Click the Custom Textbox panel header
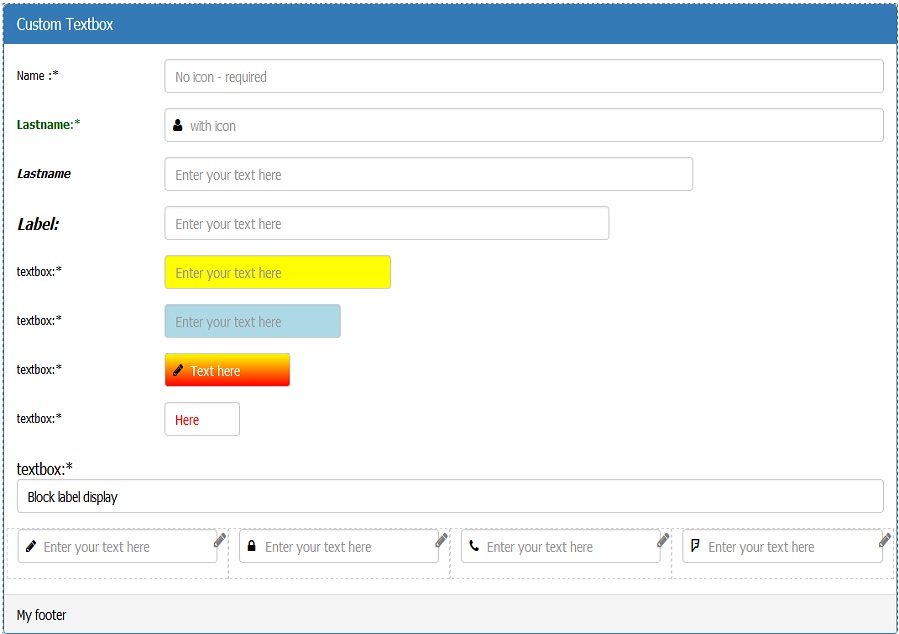 [63, 23]
